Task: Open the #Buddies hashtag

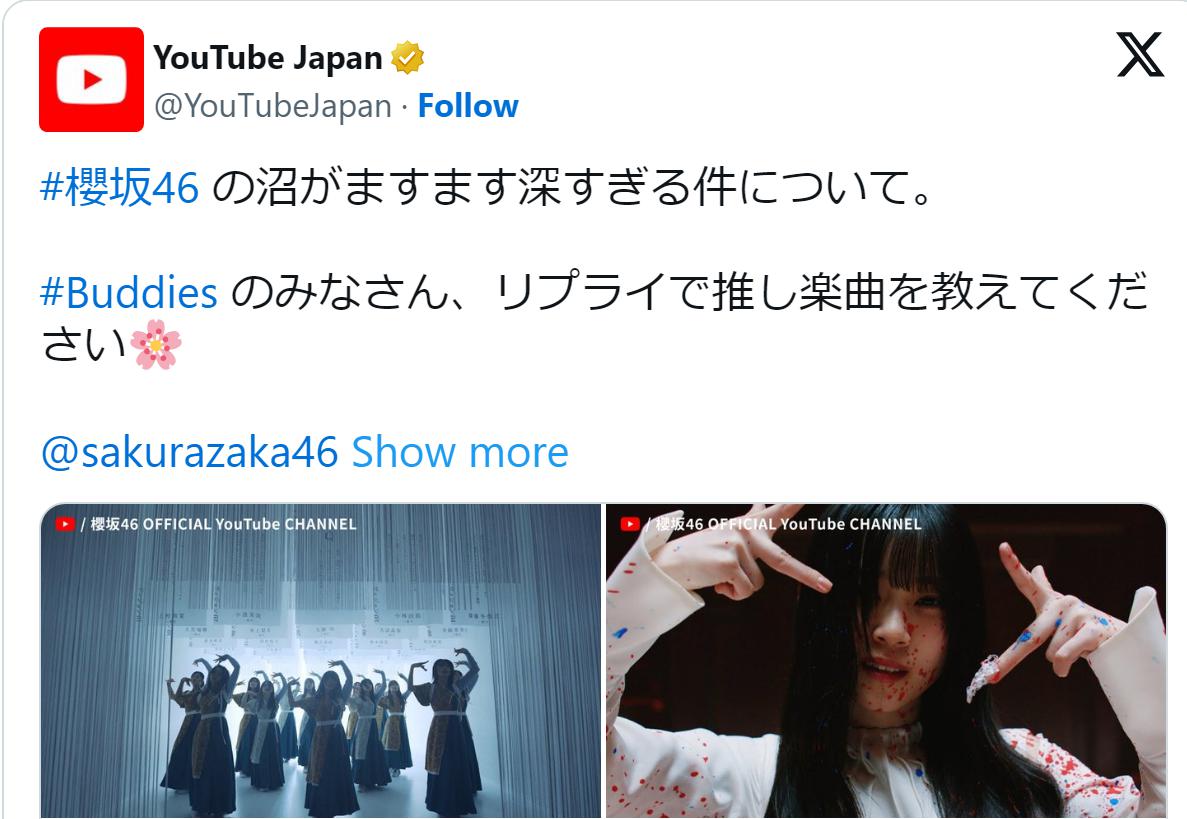Action: tap(129, 293)
